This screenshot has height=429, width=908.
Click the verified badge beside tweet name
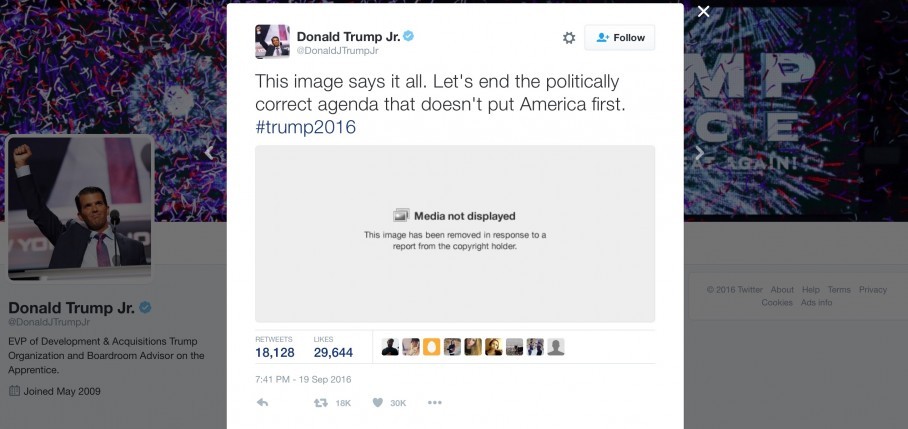point(409,36)
